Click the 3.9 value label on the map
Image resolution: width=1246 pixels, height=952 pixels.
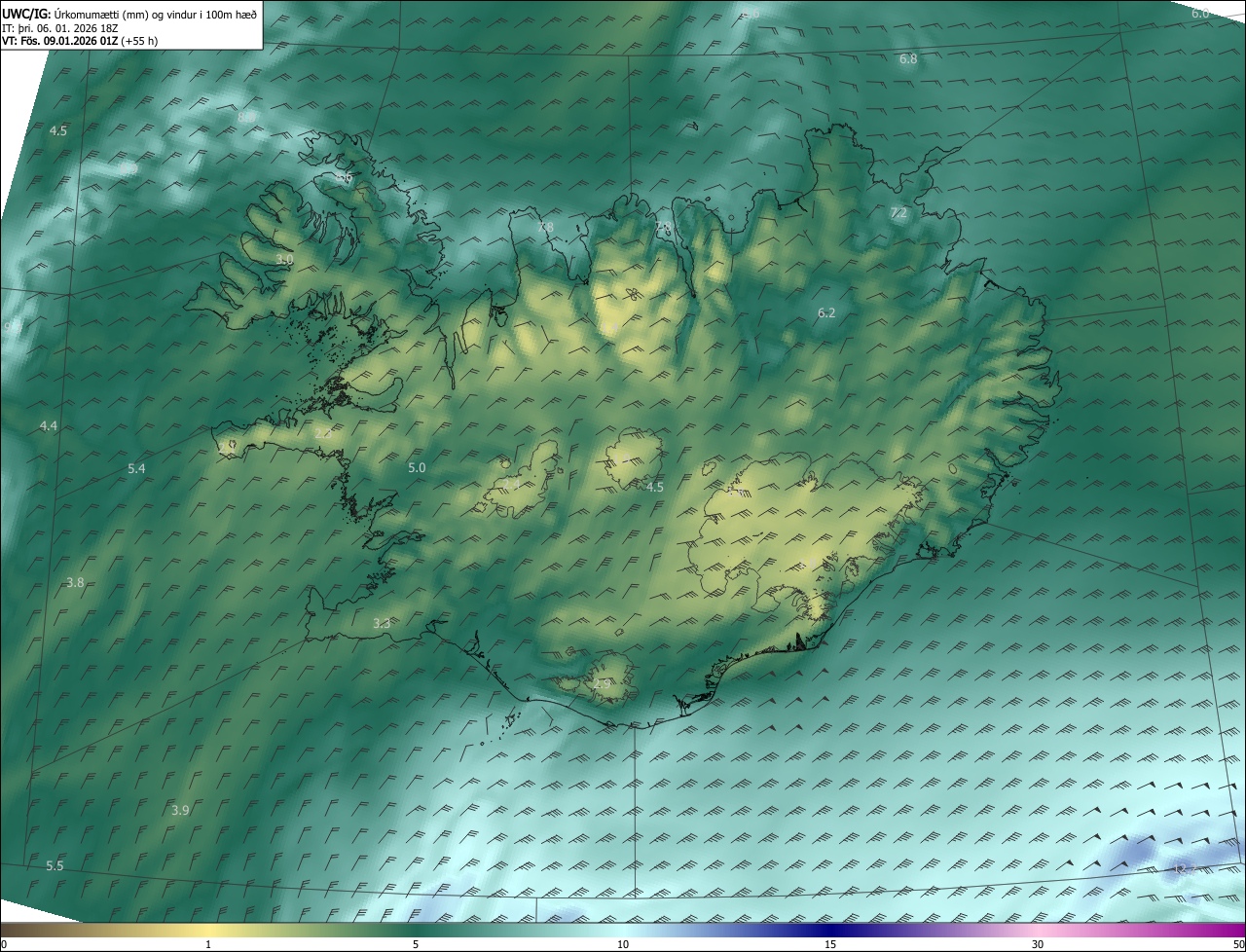tap(180, 811)
